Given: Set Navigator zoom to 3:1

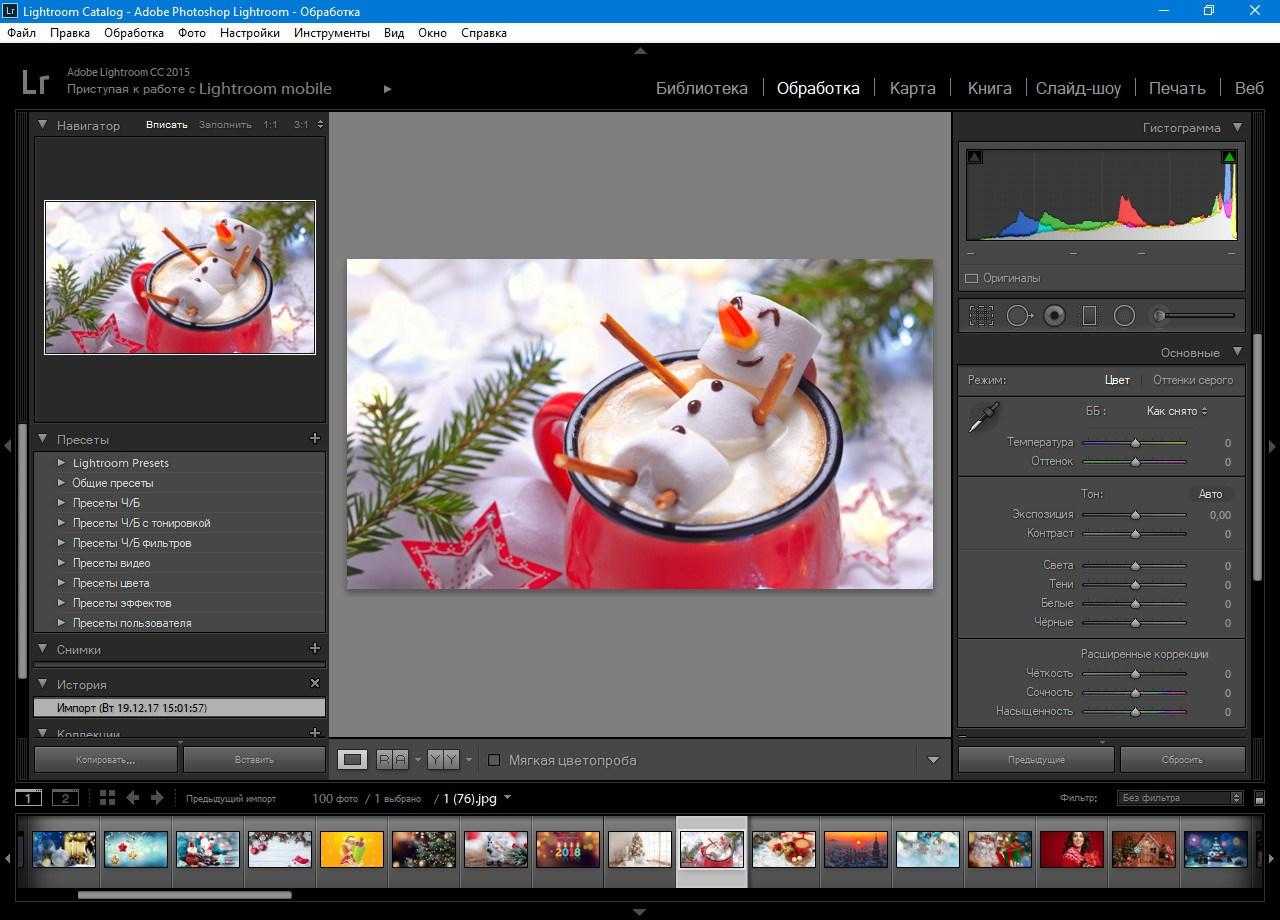Looking at the screenshot, I should pos(301,125).
